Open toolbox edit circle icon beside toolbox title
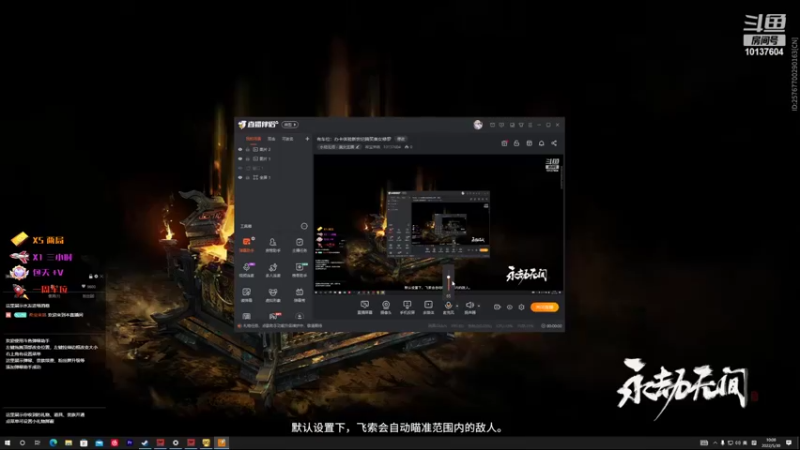800x450 pixels. [x=304, y=226]
